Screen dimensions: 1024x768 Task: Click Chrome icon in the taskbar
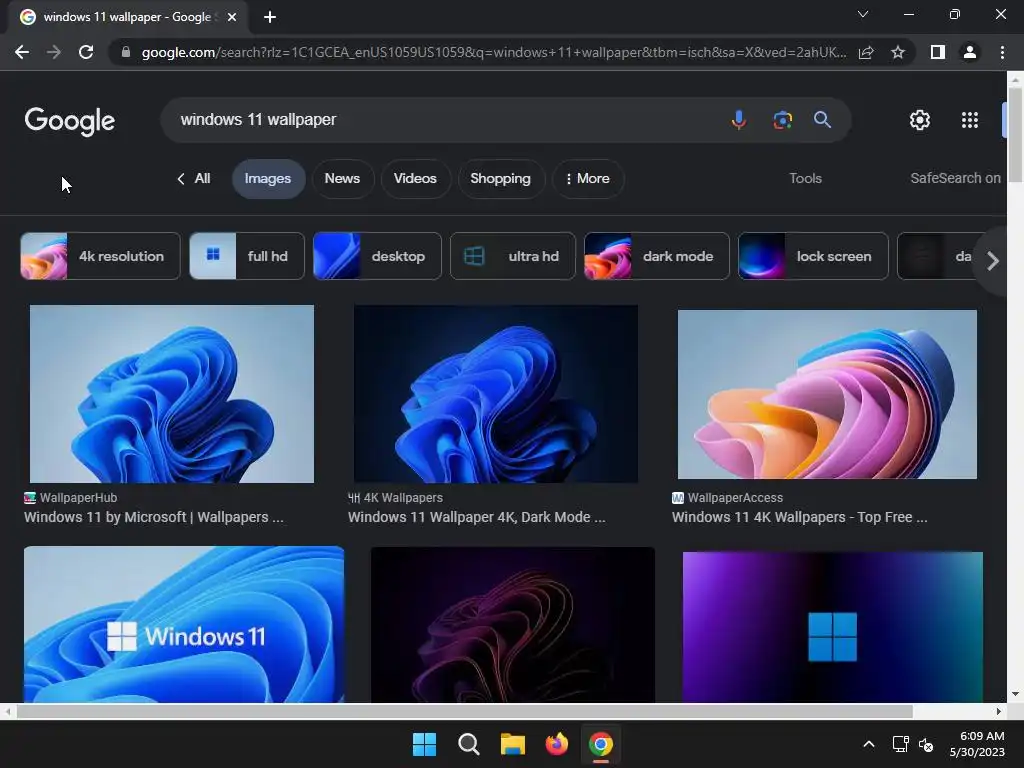point(601,744)
